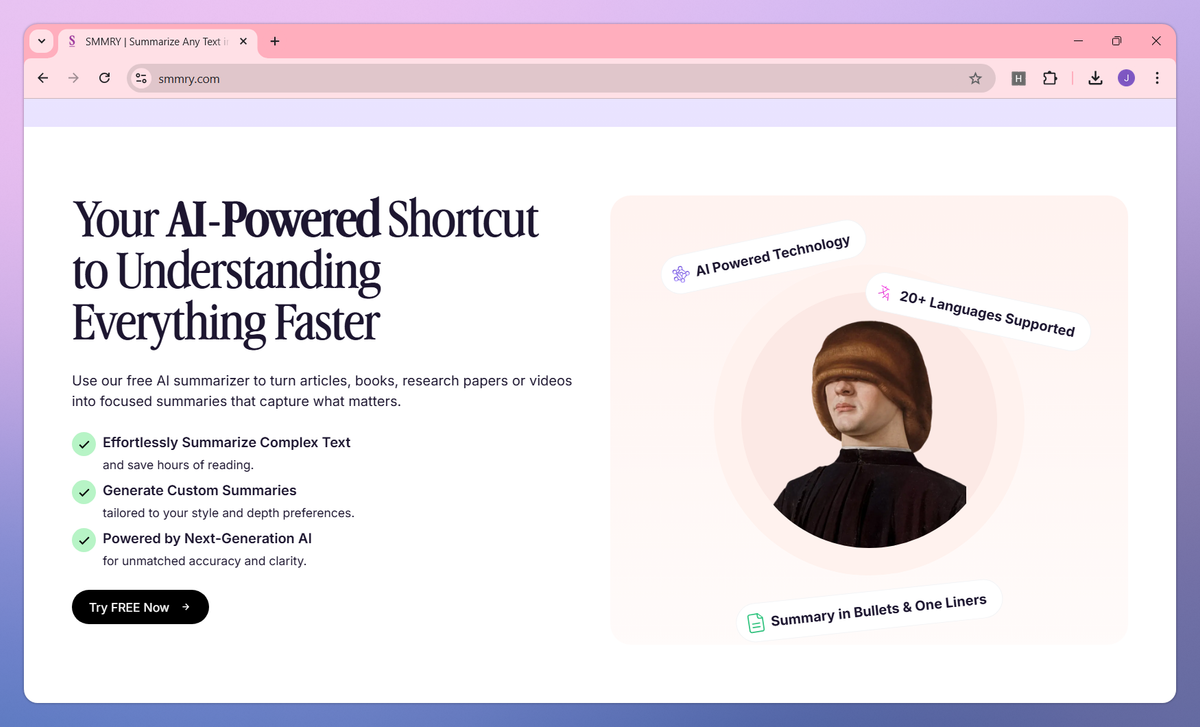
Task: Select the SMMRY tab
Action: coord(158,41)
